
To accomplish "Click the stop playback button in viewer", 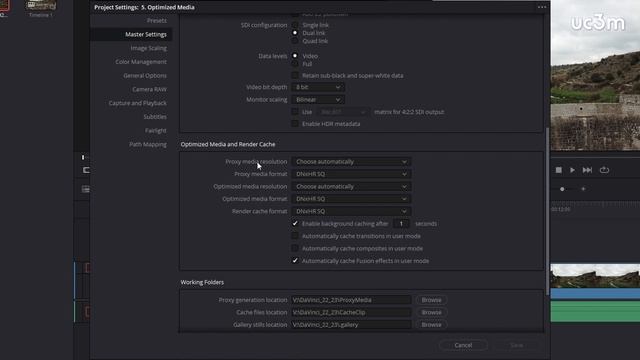I will pyautogui.click(x=558, y=170).
